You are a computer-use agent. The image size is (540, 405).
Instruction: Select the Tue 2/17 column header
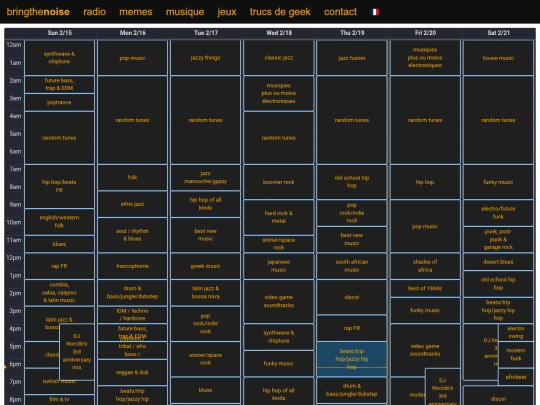(x=206, y=33)
